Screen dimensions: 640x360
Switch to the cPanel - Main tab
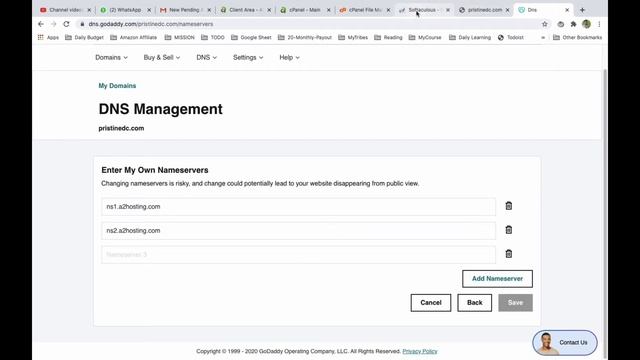304,10
